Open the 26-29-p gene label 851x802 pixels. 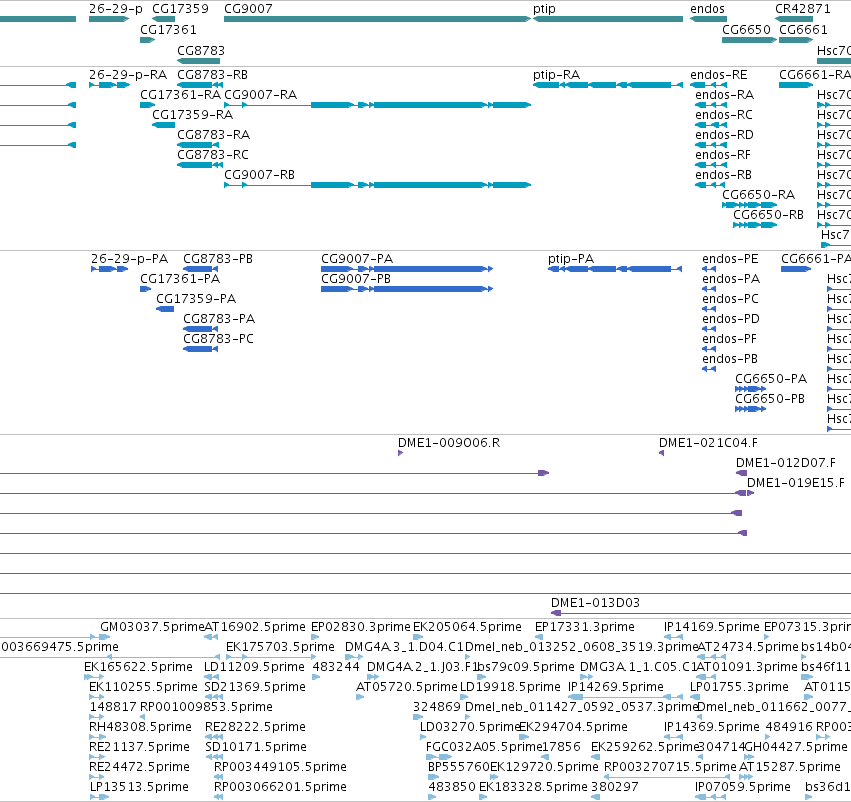point(116,9)
